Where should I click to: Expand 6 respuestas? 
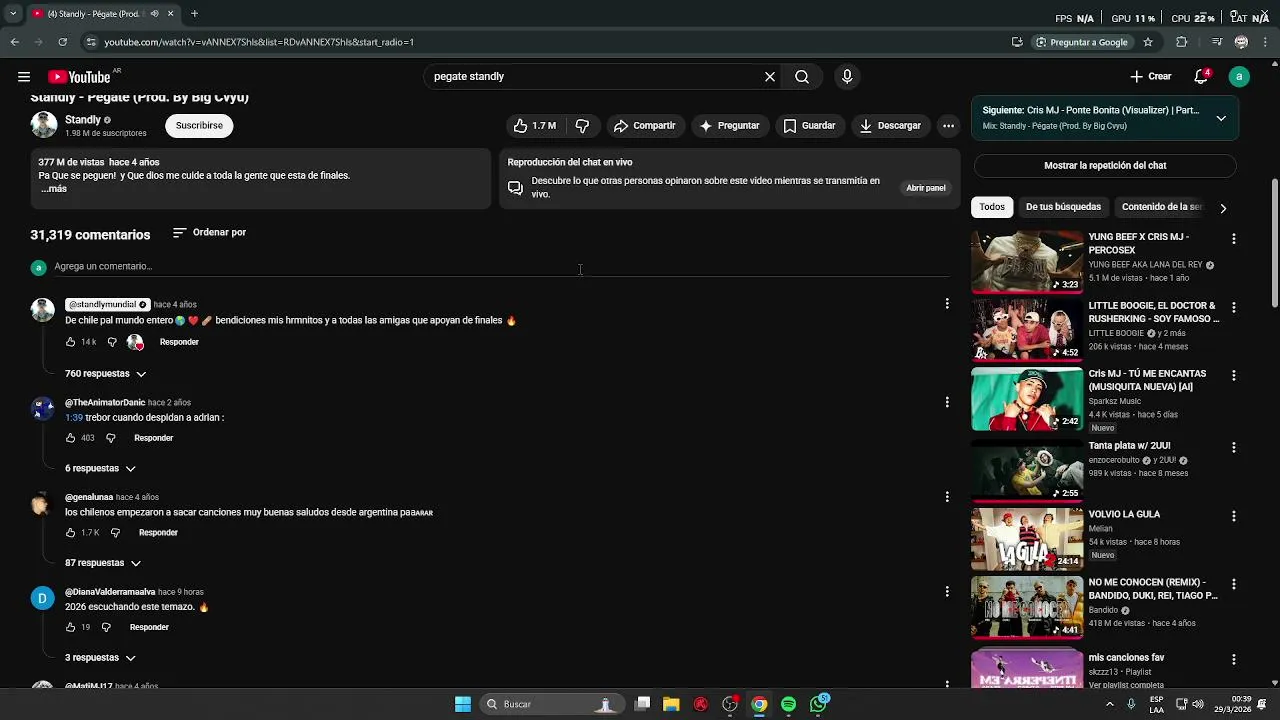click(101, 469)
